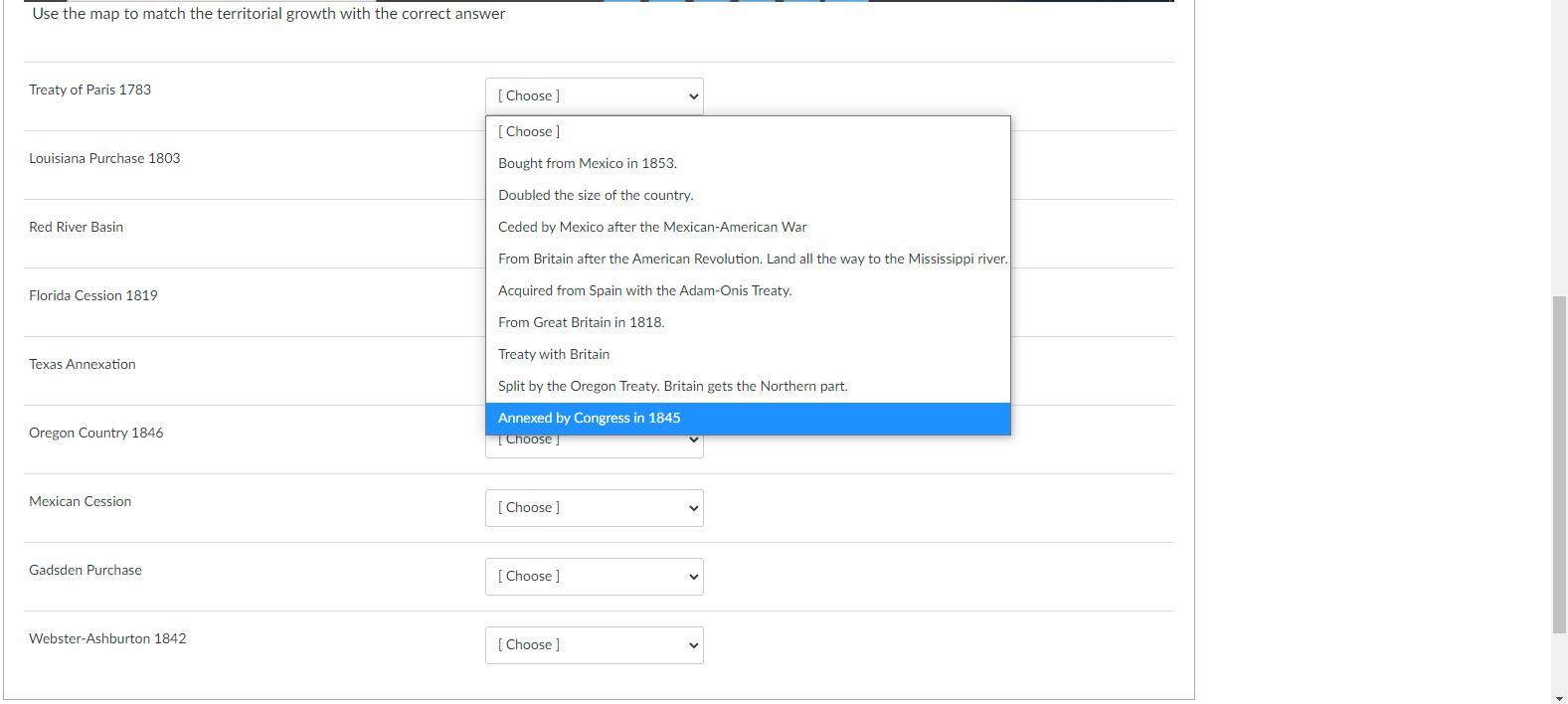Expand the Gadsden Purchase answer dropdown
The image size is (1568, 704).
pos(594,577)
